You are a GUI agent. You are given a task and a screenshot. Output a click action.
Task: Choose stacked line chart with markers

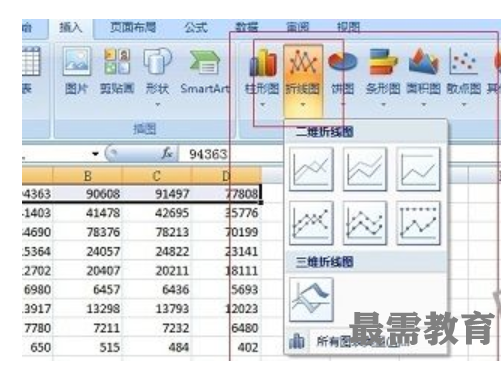pyautogui.click(x=365, y=223)
